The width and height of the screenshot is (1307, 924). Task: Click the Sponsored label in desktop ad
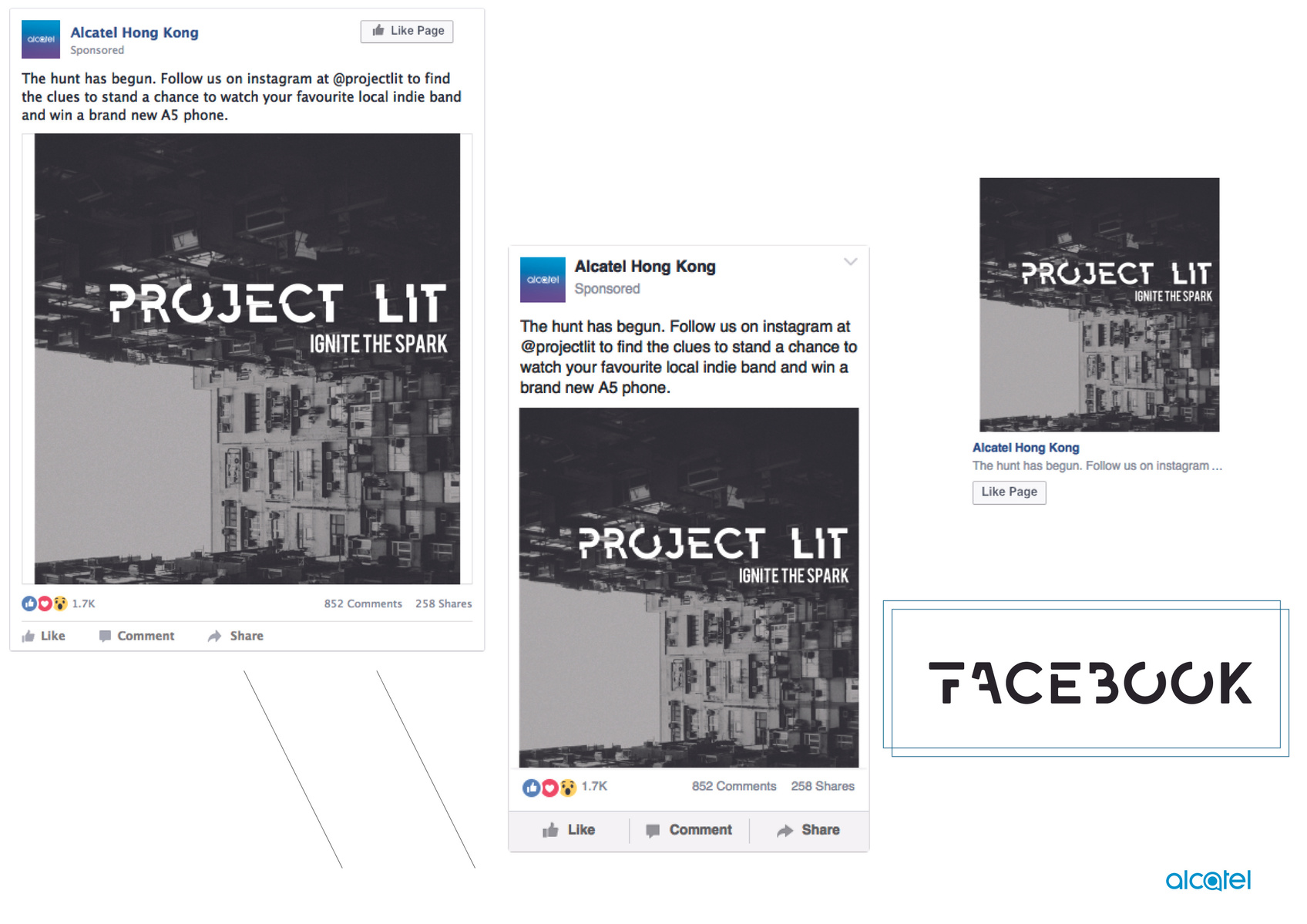[x=97, y=50]
